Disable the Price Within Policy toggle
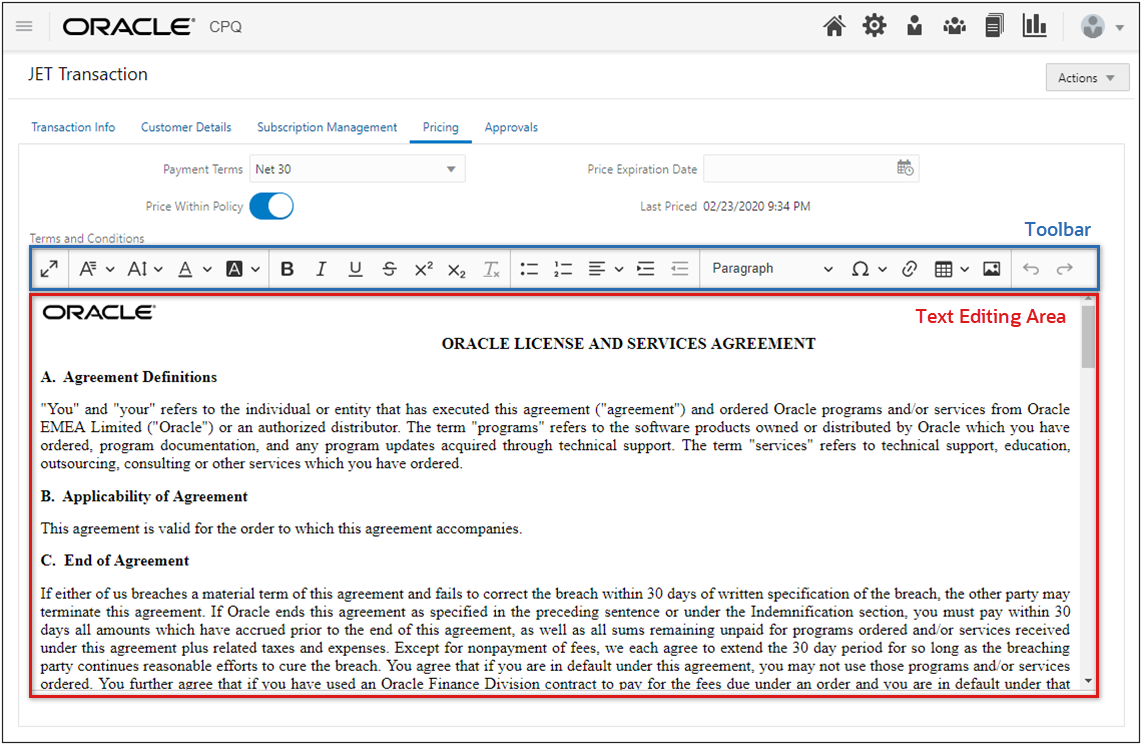This screenshot has width=1142, height=745. coord(271,205)
